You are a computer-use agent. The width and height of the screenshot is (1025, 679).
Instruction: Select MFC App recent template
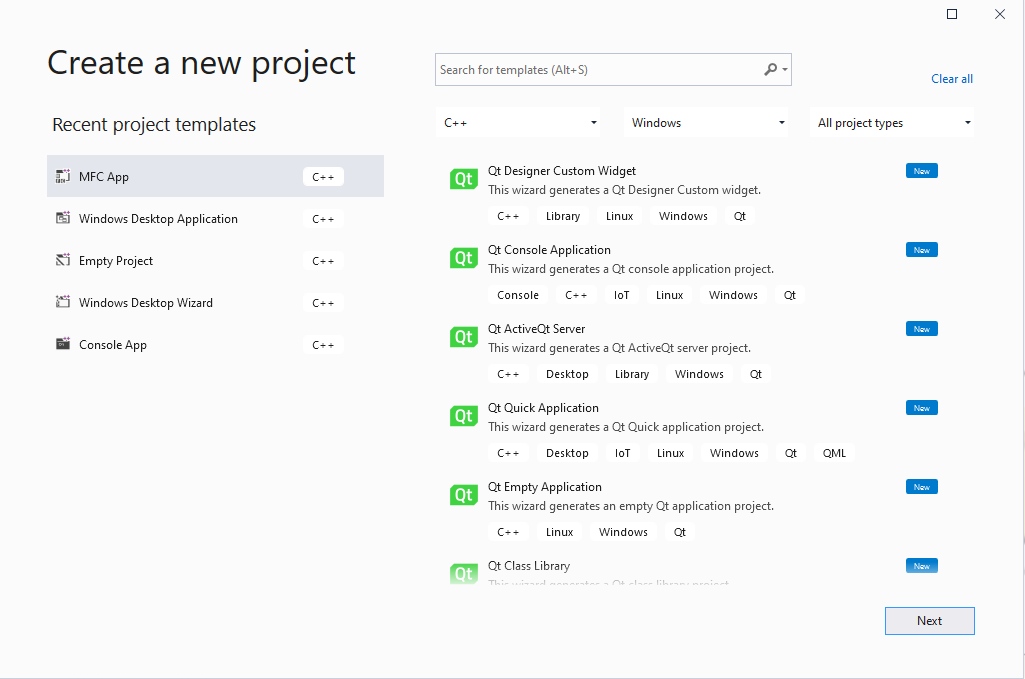(215, 176)
